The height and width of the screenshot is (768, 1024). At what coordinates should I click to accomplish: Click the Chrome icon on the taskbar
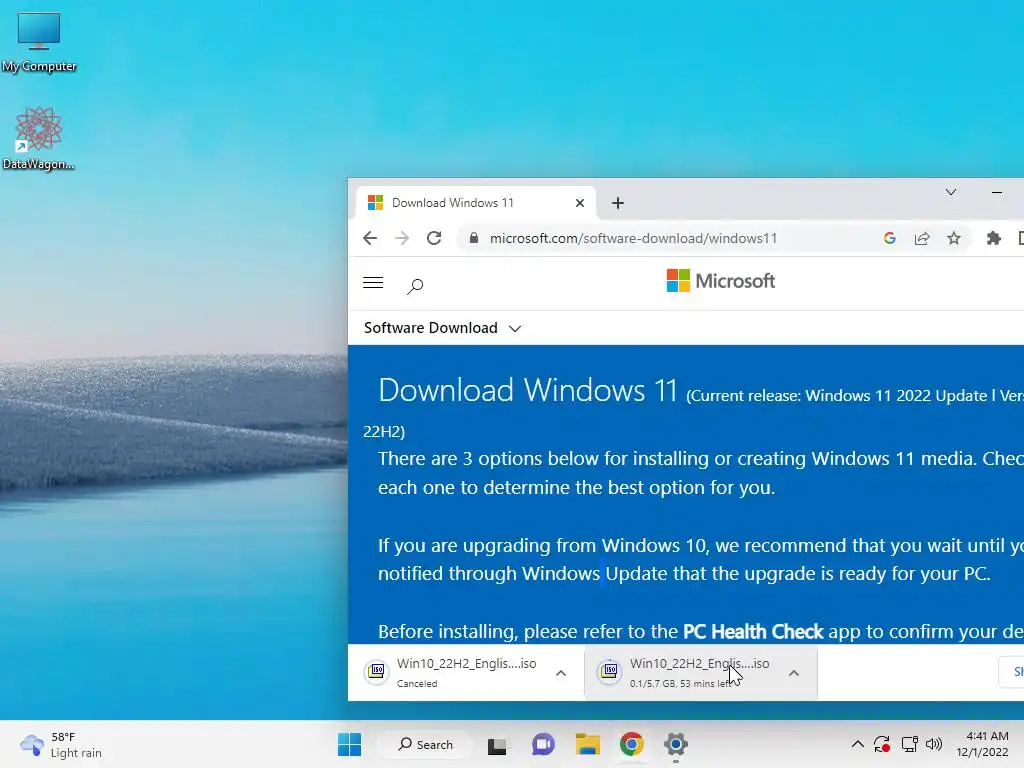(632, 744)
